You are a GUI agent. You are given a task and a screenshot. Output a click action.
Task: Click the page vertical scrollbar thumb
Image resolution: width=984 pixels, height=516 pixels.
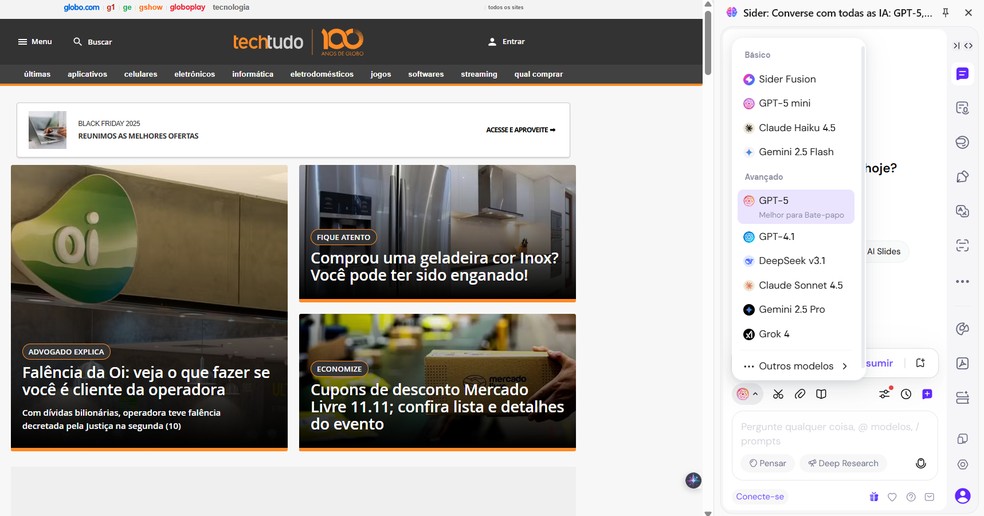708,43
